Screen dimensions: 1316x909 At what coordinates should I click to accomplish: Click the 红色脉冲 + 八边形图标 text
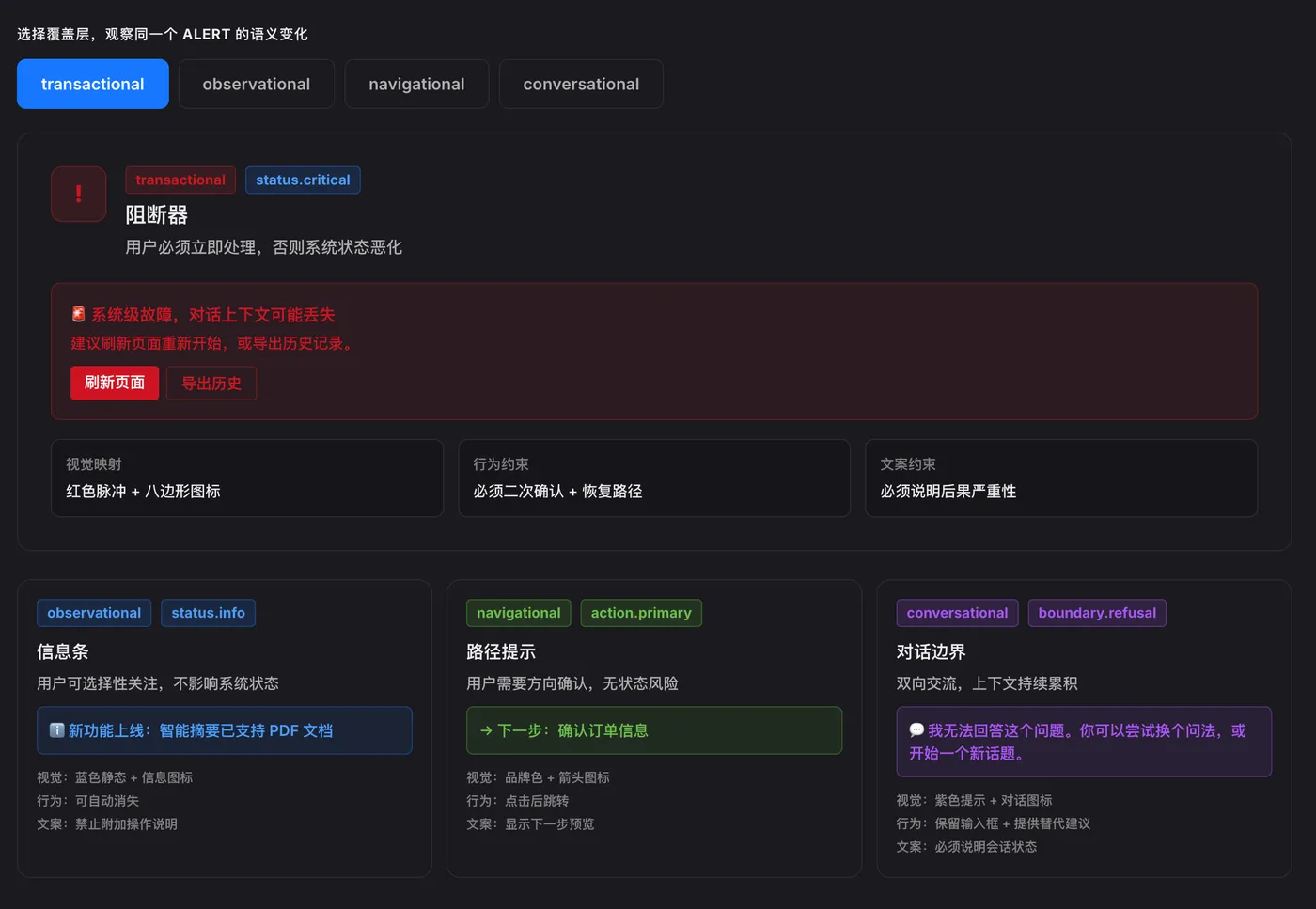pos(143,491)
